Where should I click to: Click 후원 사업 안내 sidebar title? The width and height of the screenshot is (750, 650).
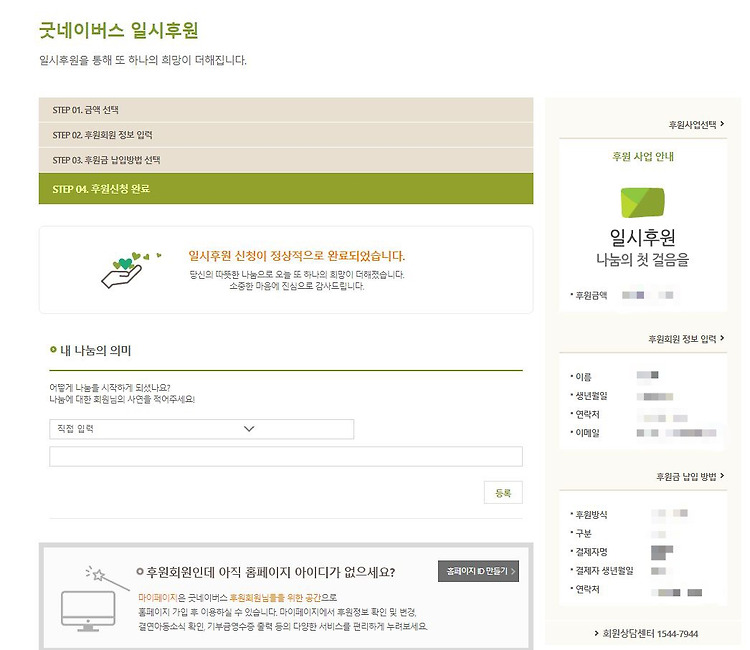coord(643,156)
